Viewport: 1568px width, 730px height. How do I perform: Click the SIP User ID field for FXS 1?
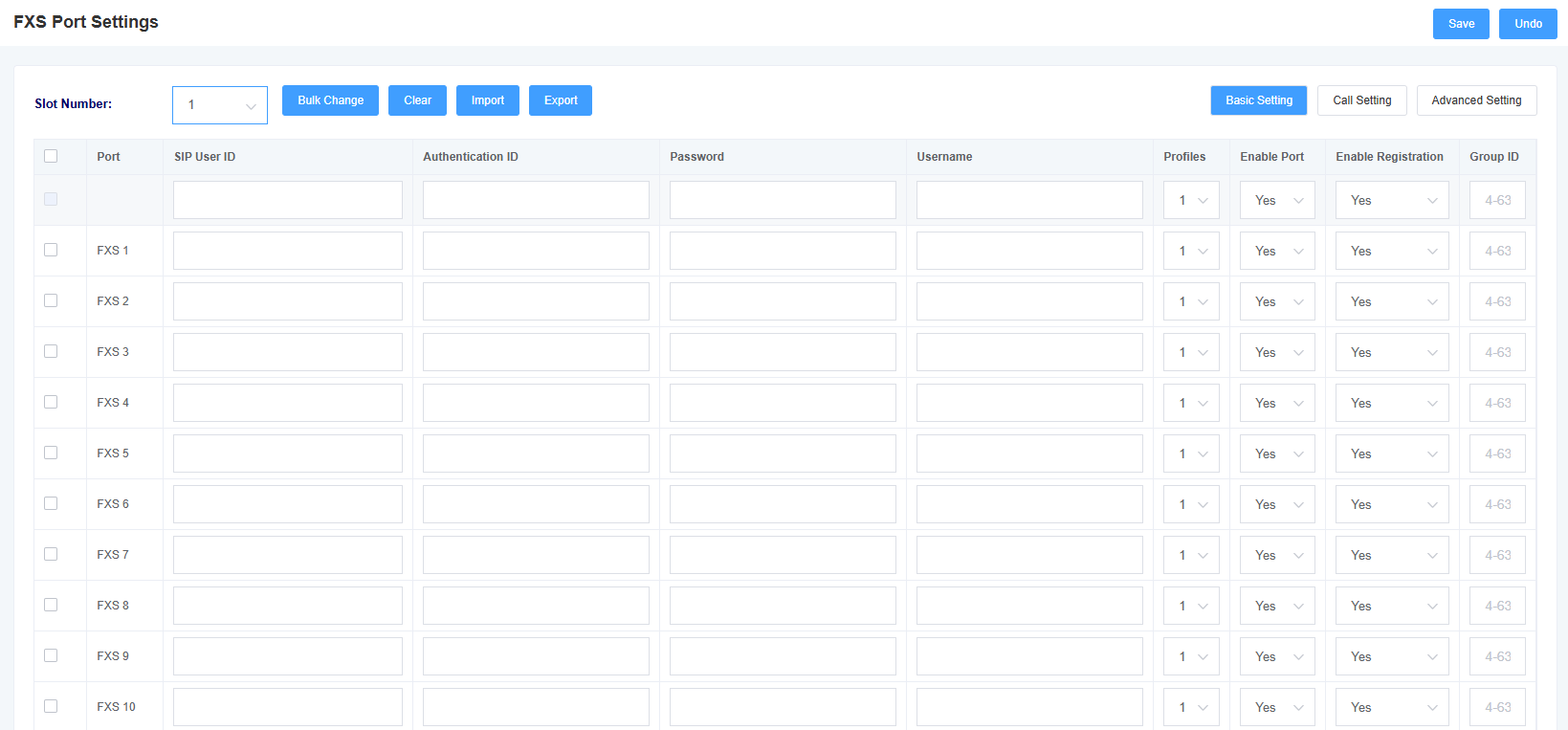point(288,251)
